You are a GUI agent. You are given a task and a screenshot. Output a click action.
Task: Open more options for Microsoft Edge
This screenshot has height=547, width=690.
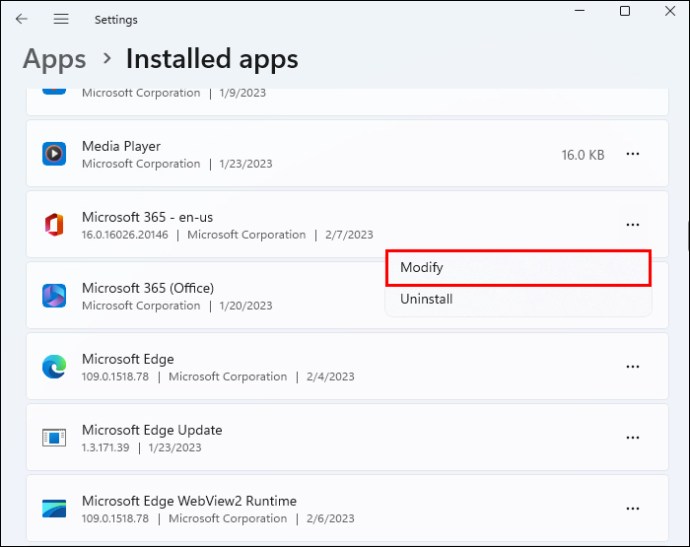pyautogui.click(x=633, y=367)
